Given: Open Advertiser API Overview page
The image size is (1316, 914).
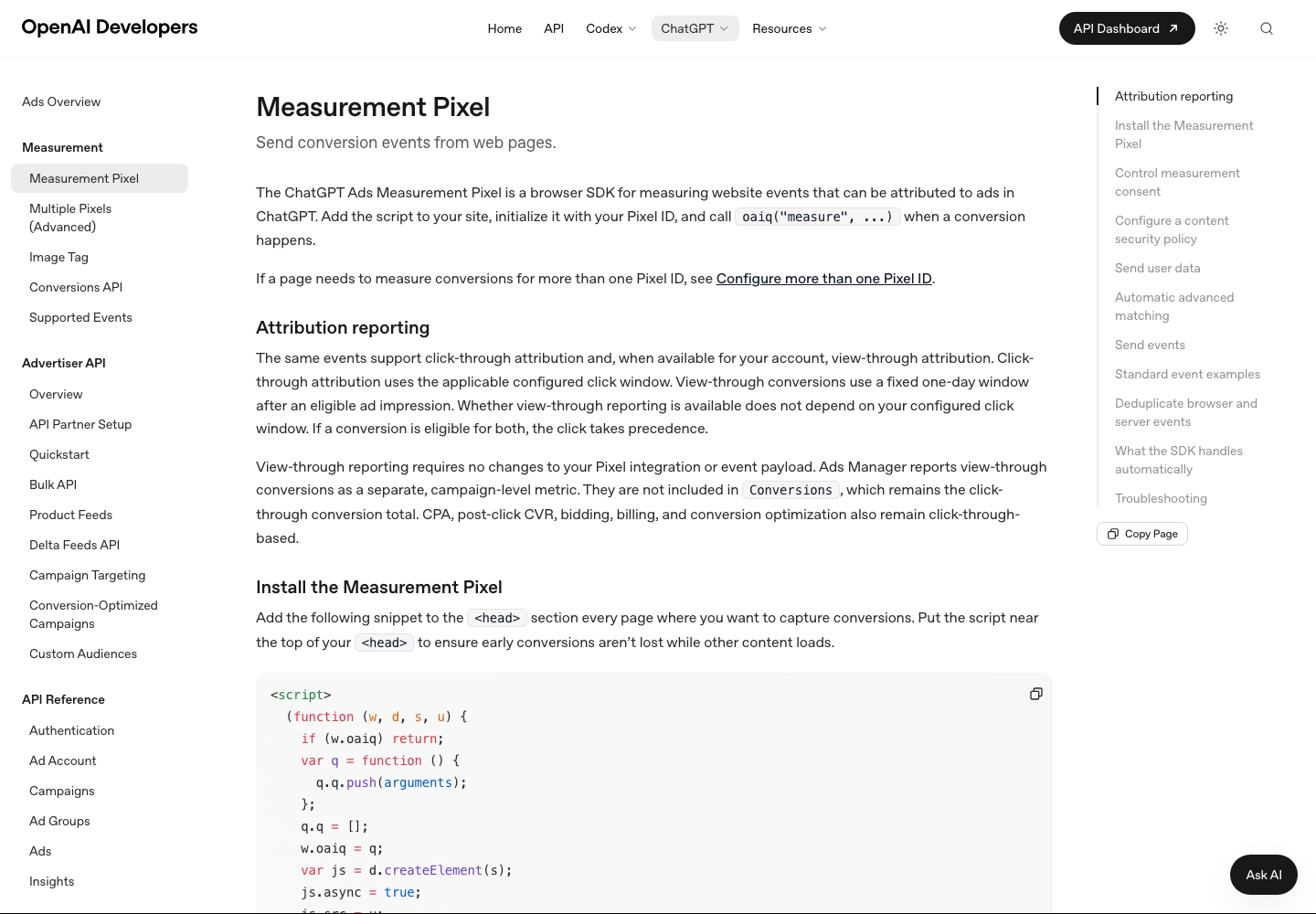Looking at the screenshot, I should click(x=100, y=394).
